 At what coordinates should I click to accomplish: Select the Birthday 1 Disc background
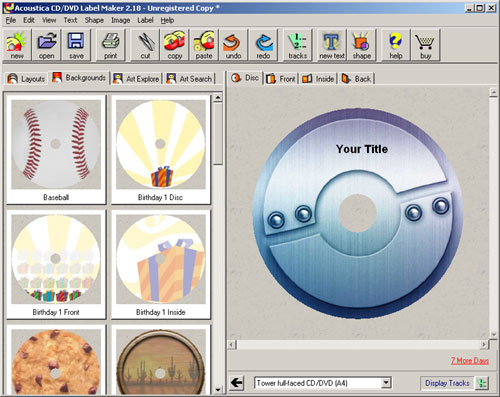[161, 149]
